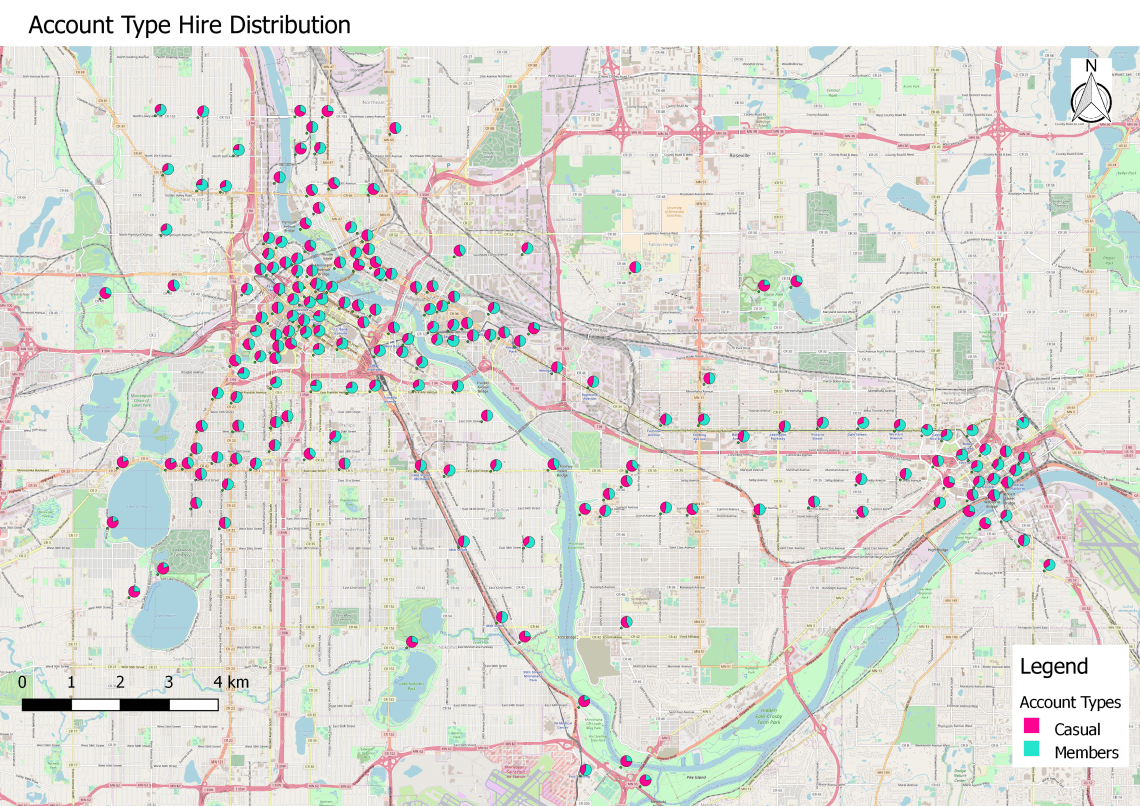Click the Account Type Hire Distribution title
This screenshot has width=1140, height=806.
189,25
